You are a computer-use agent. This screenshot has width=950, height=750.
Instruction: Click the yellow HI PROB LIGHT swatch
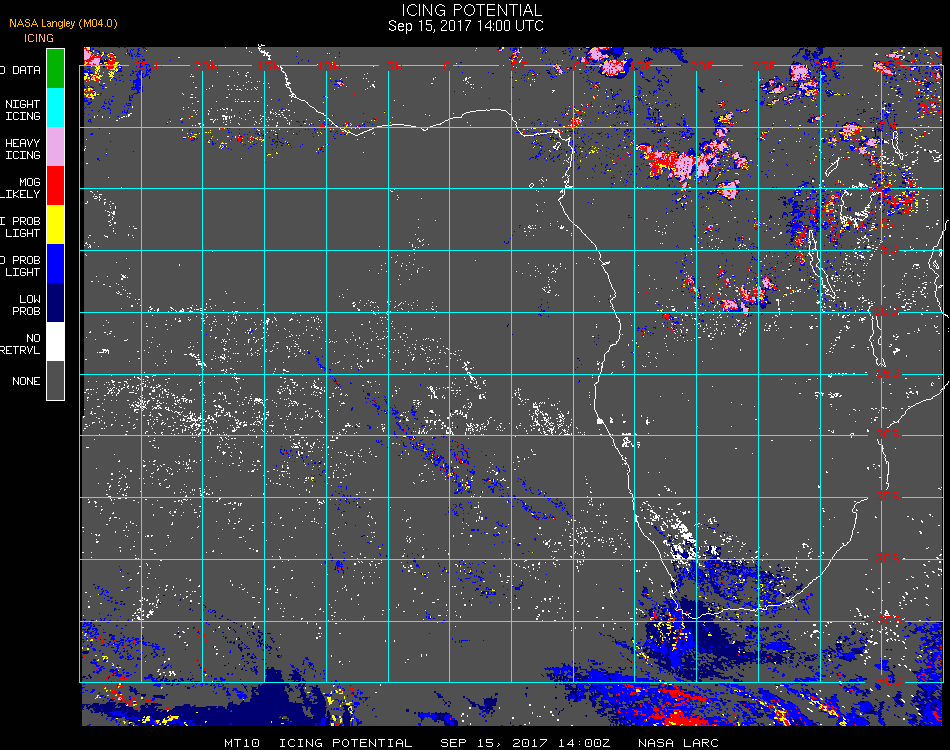(55, 225)
